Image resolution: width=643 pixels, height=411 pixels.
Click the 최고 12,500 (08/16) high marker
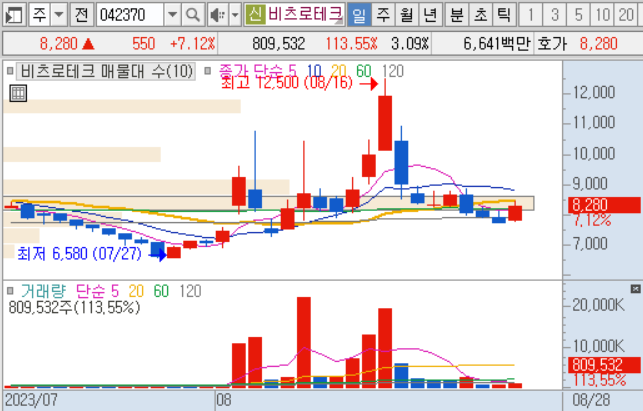pos(287,83)
